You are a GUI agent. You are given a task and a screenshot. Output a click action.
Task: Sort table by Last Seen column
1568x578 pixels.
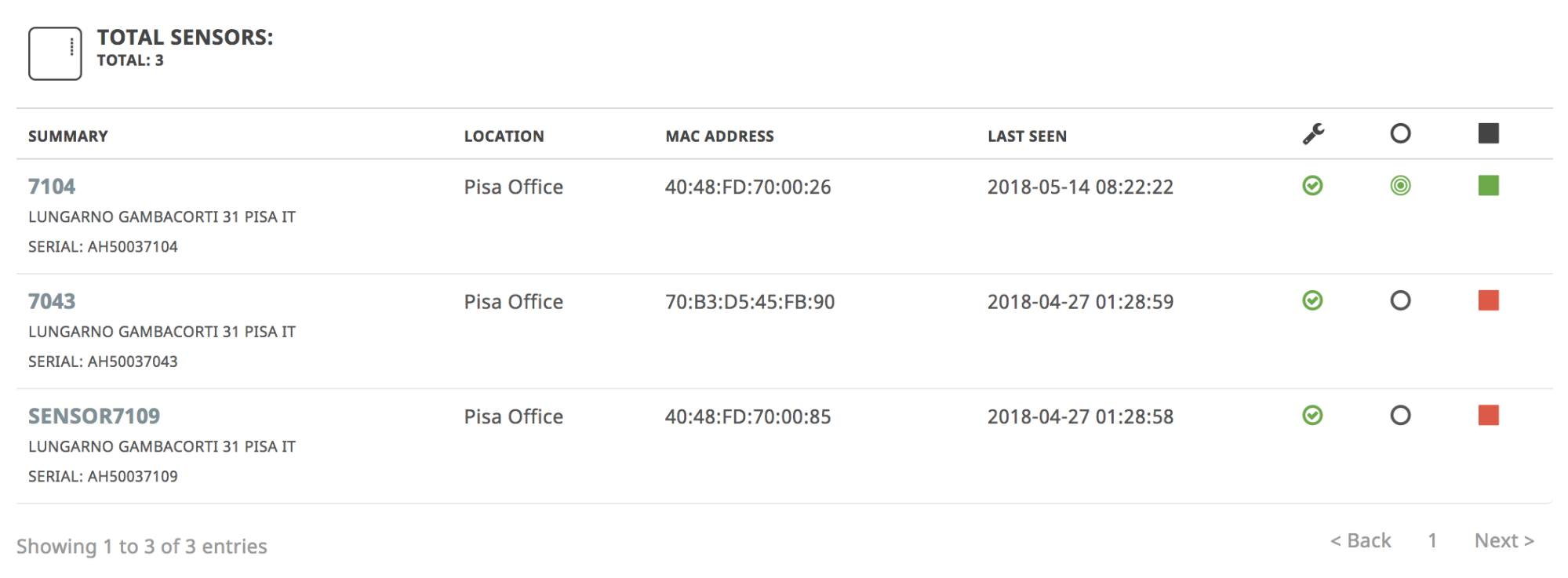click(1027, 136)
